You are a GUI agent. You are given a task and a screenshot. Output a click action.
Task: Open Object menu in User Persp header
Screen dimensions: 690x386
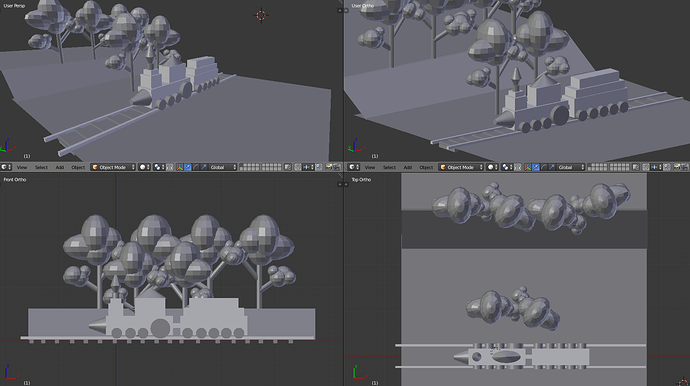[x=78, y=167]
